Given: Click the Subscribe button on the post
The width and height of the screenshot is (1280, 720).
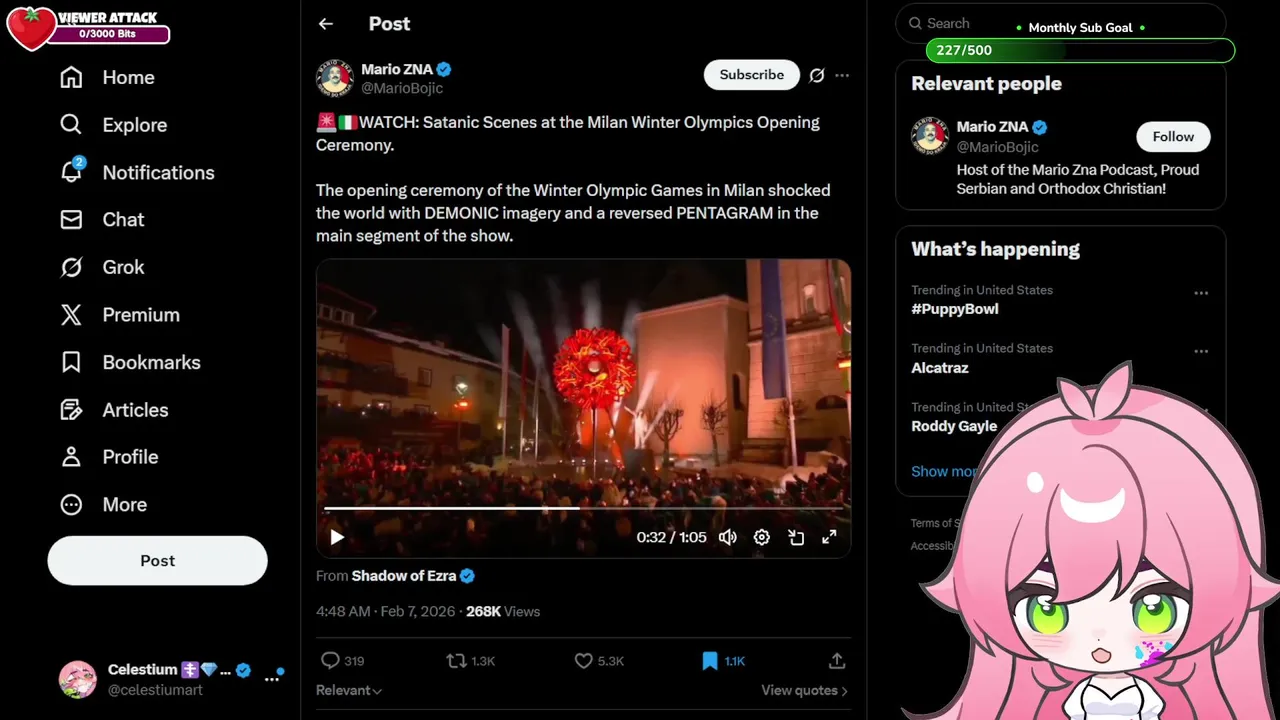Looking at the screenshot, I should click(x=752, y=75).
